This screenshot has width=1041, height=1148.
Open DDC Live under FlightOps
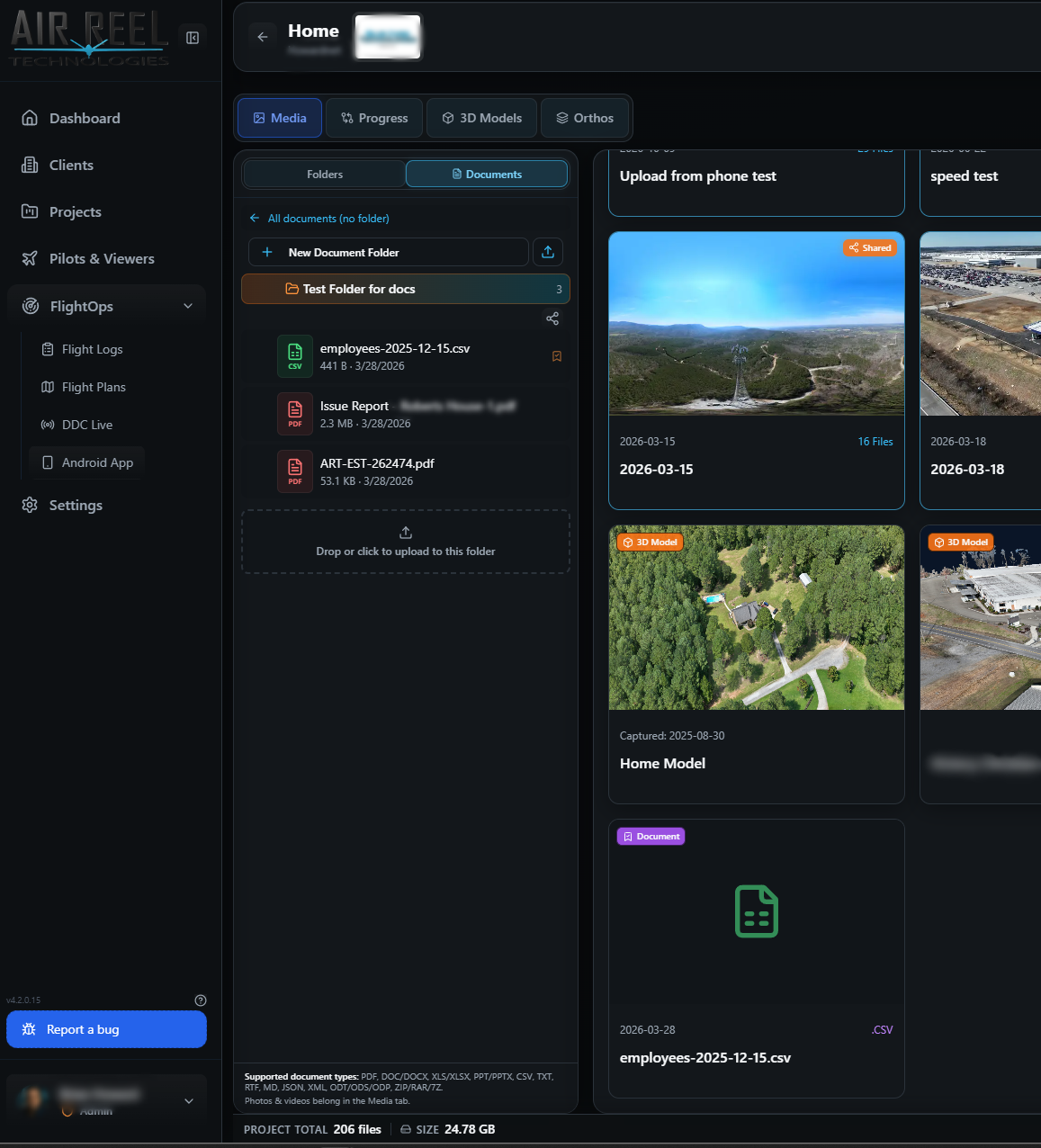click(x=87, y=425)
